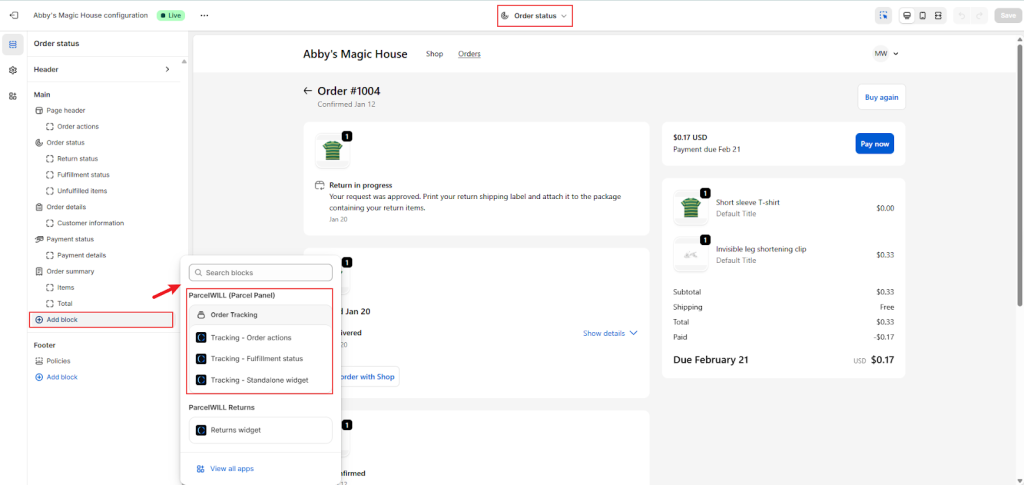Switch to mobile preview icon
1024x485 pixels.
coord(922,16)
